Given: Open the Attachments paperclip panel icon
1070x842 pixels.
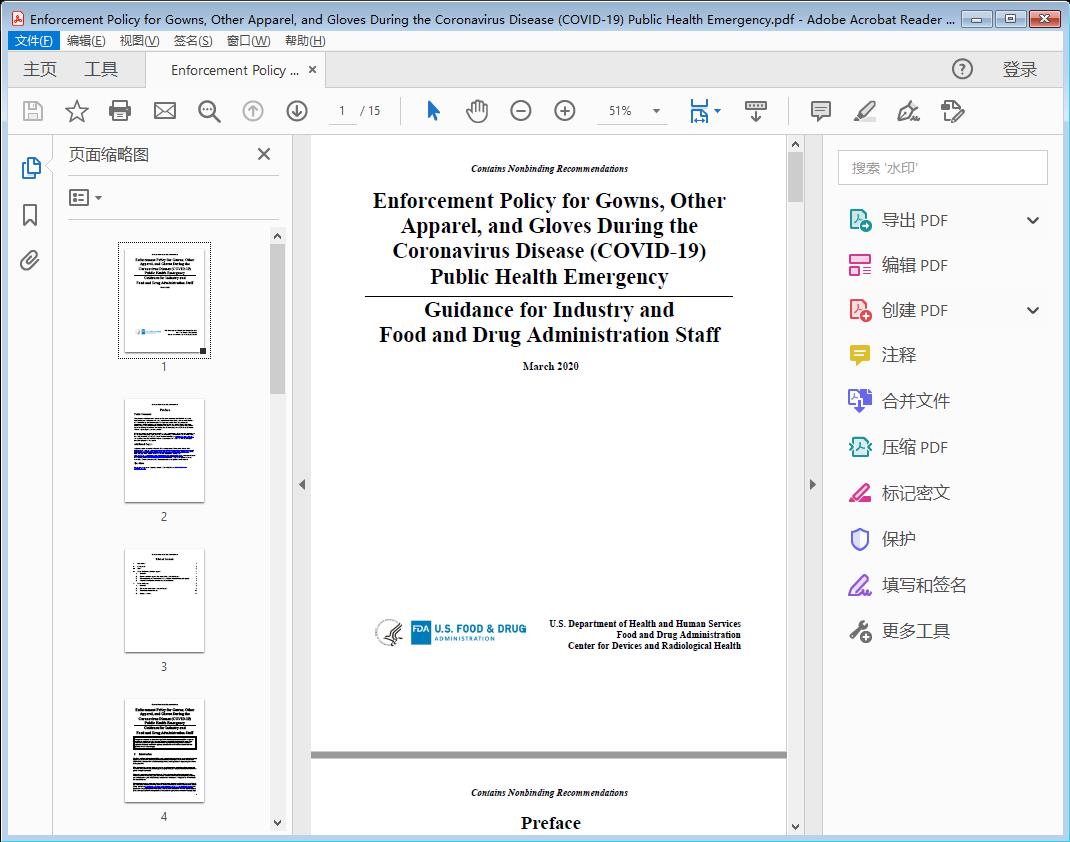Looking at the screenshot, I should point(28,260).
